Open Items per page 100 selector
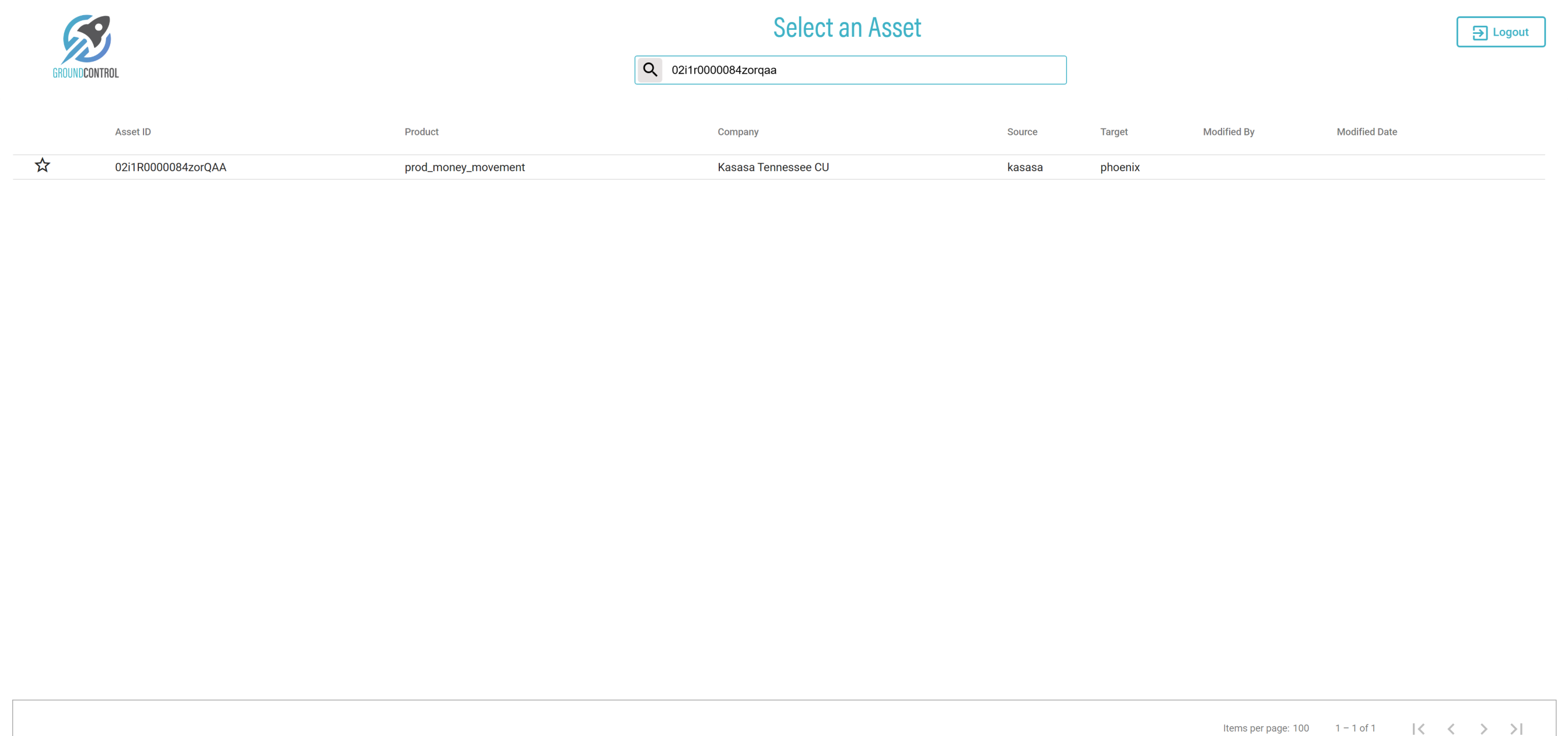Image resolution: width=1568 pixels, height=736 pixels. pyautogui.click(x=1300, y=728)
